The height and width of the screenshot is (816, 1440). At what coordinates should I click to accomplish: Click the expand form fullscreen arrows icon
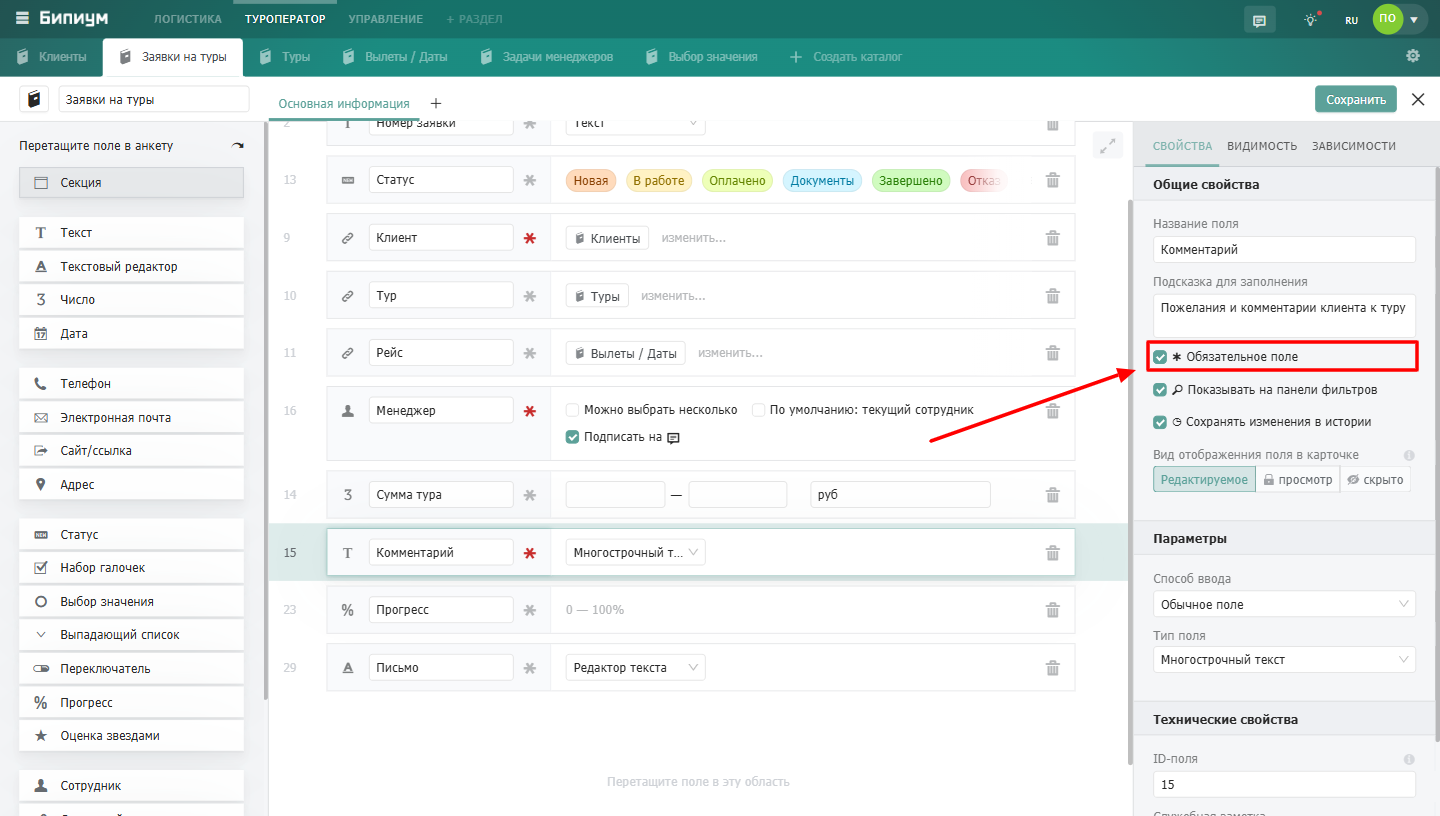[x=1107, y=145]
